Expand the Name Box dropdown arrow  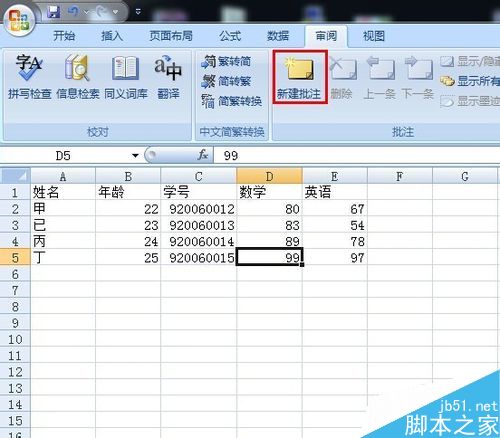pos(135,156)
